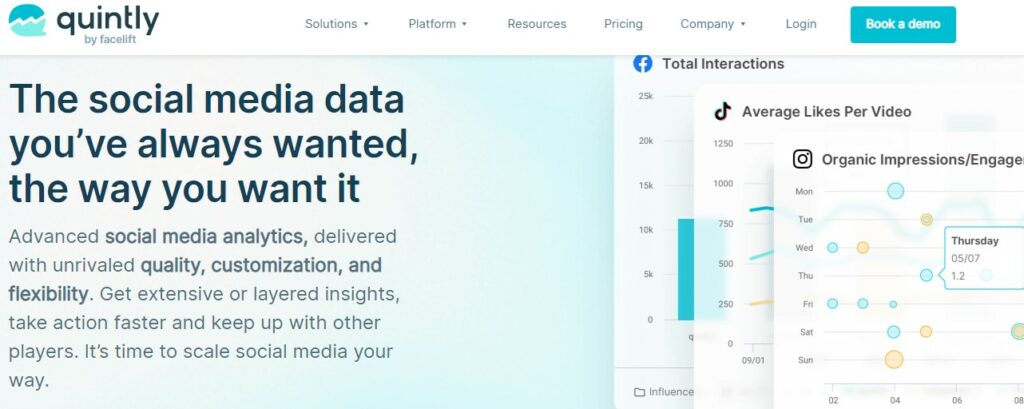Click the Instagram icon by Organic Impressions

click(x=802, y=159)
